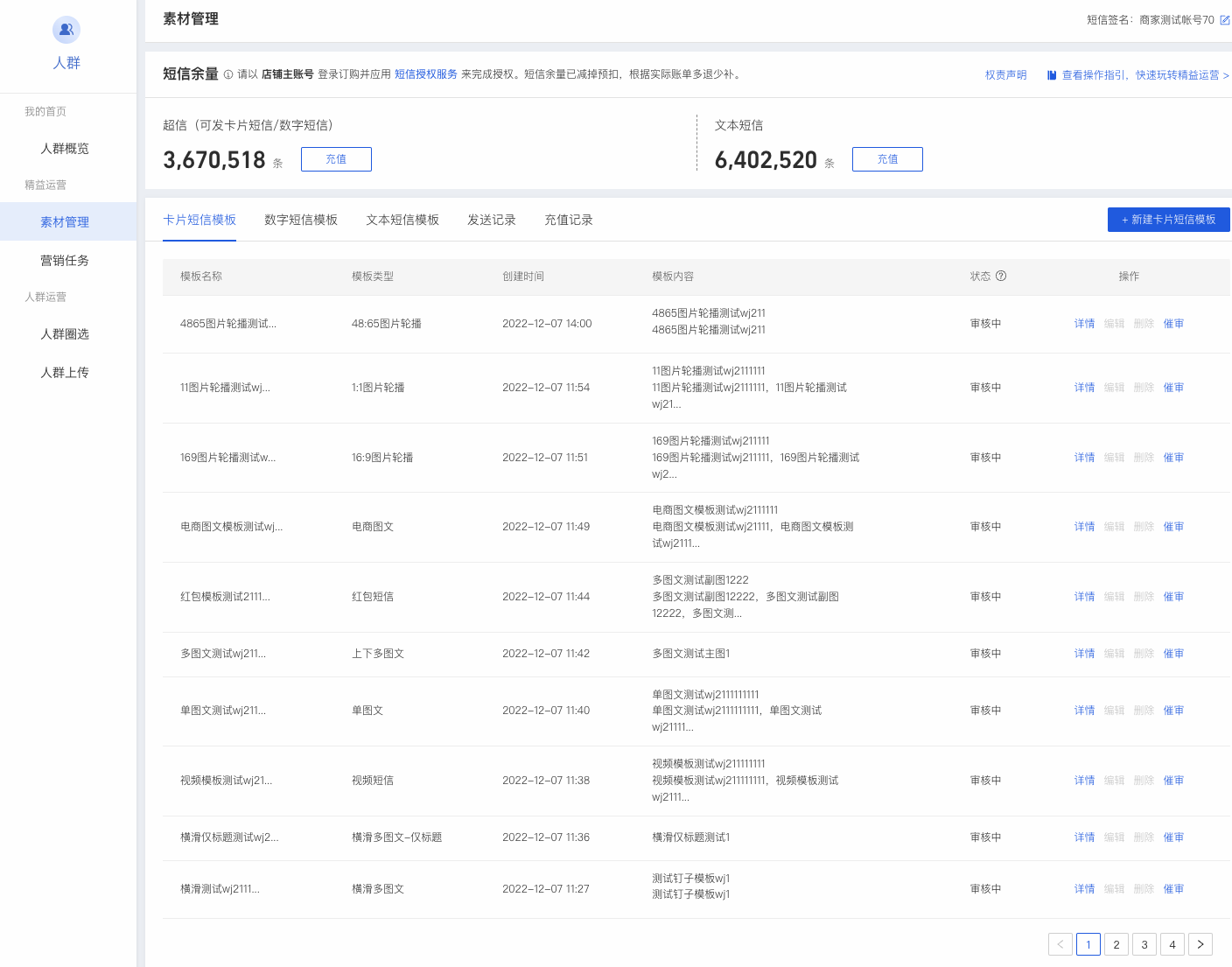Image resolution: width=1232 pixels, height=967 pixels.
Task: Click 充值 button for 文本短信 balance
Action: click(887, 159)
